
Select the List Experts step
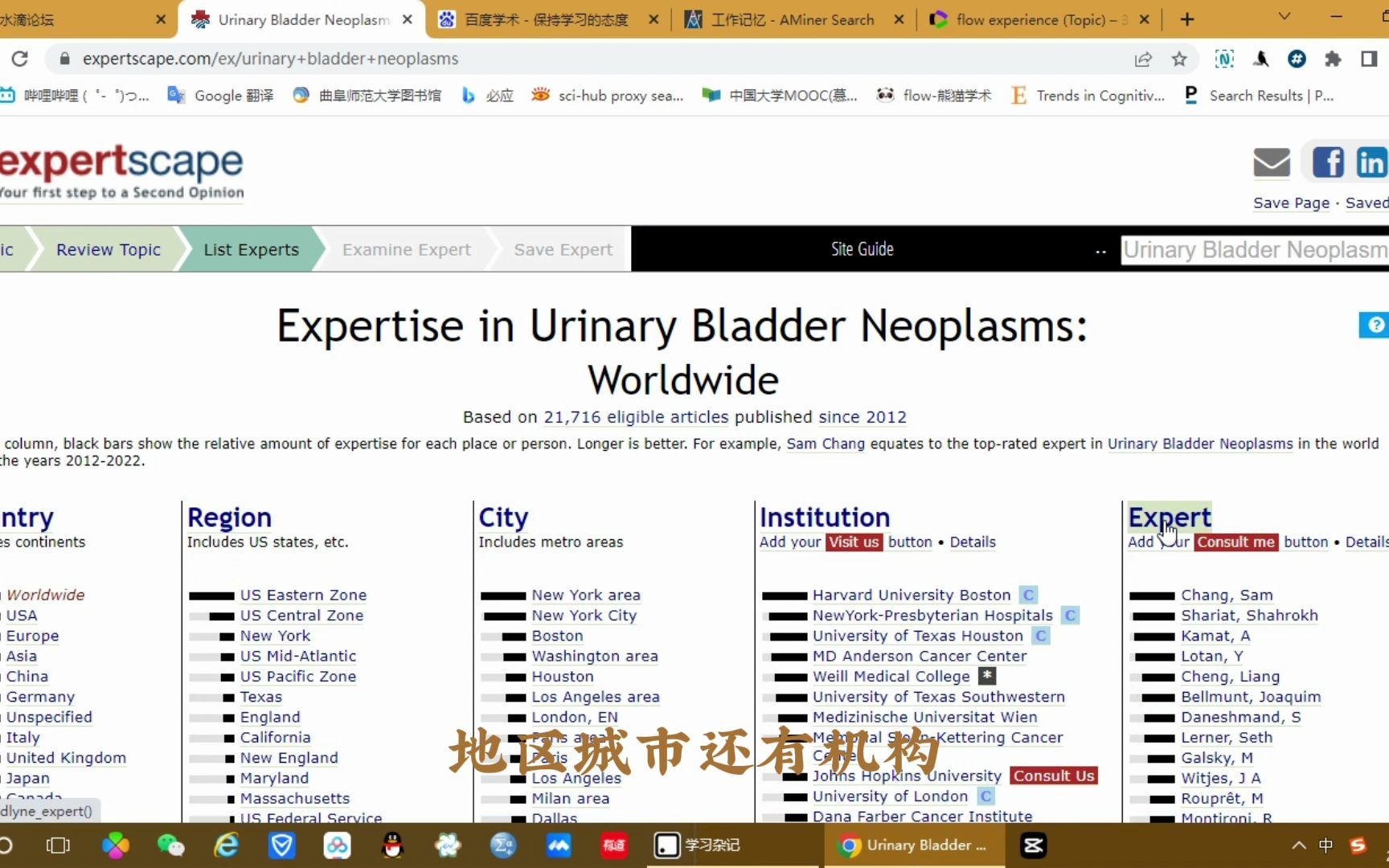click(252, 249)
